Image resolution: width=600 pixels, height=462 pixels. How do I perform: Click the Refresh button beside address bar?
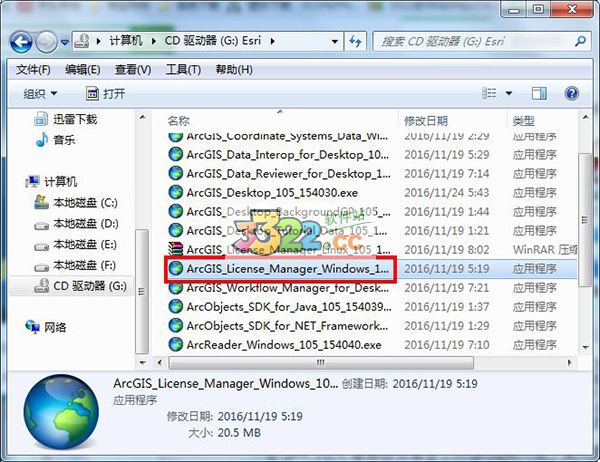pos(355,41)
